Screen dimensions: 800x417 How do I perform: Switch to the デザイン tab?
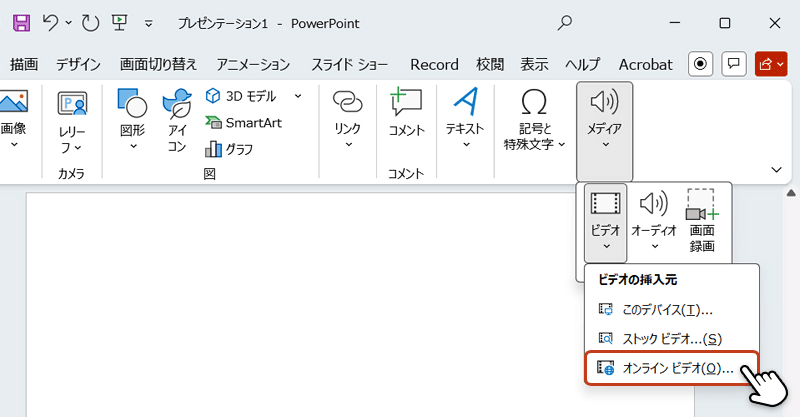(x=78, y=64)
